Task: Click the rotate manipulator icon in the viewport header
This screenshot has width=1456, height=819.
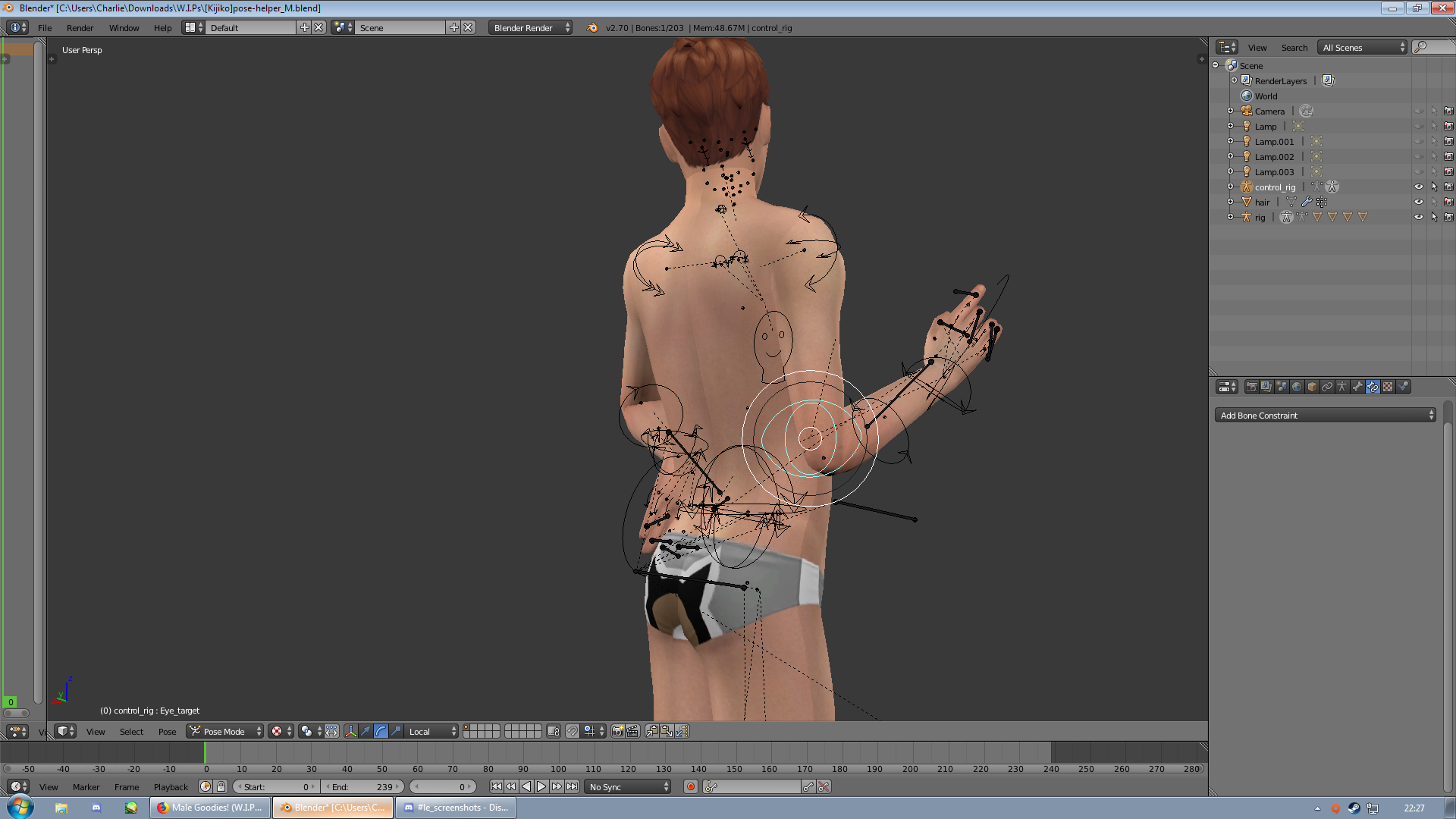Action: pyautogui.click(x=381, y=731)
